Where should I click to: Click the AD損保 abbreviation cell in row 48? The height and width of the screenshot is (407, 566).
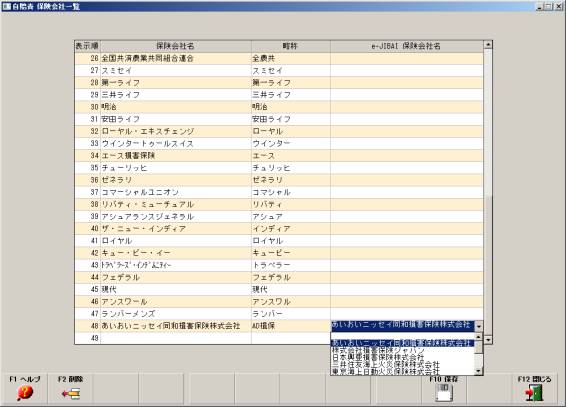[291, 326]
